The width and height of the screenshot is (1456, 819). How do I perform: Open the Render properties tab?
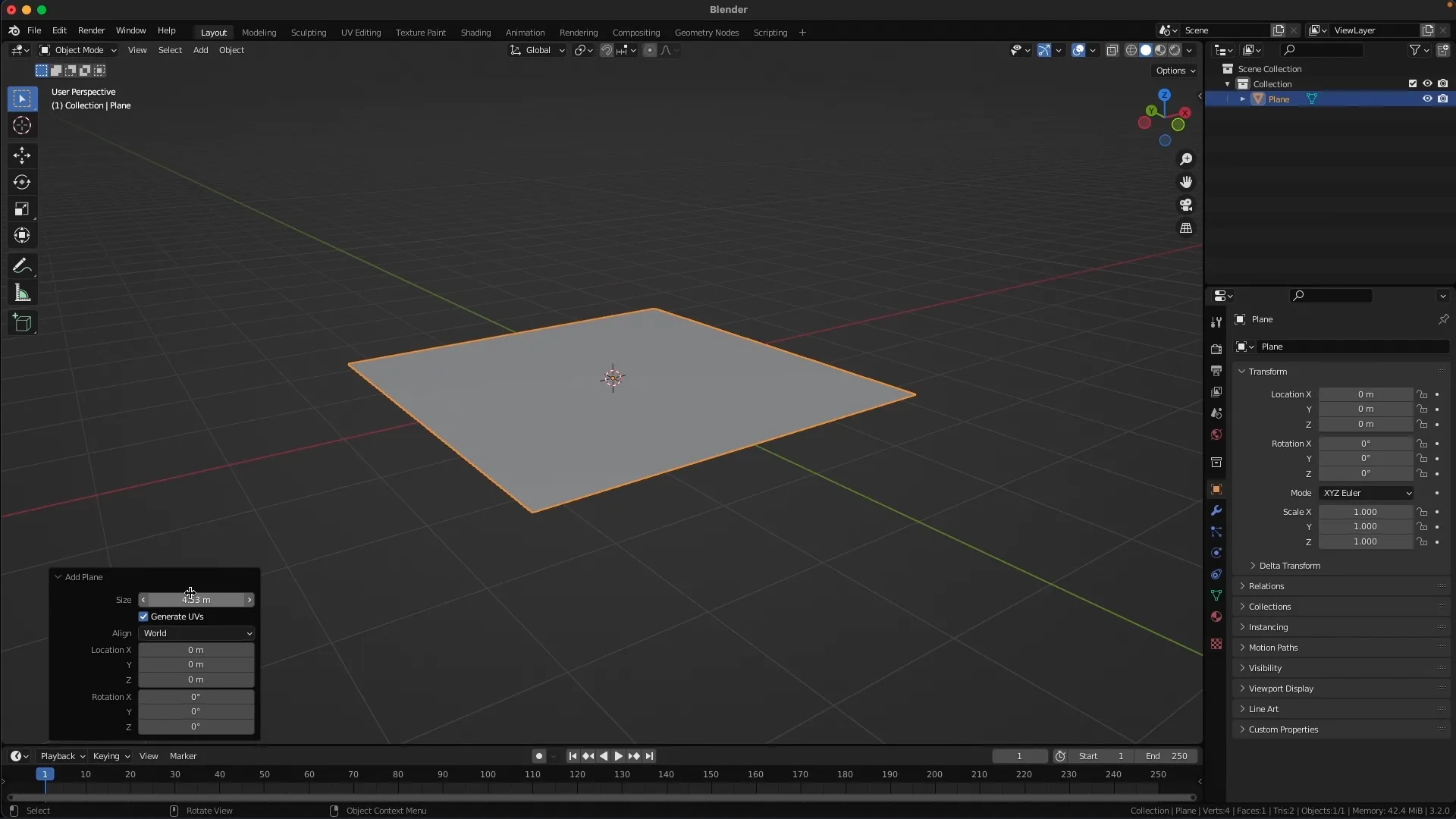click(x=1216, y=350)
